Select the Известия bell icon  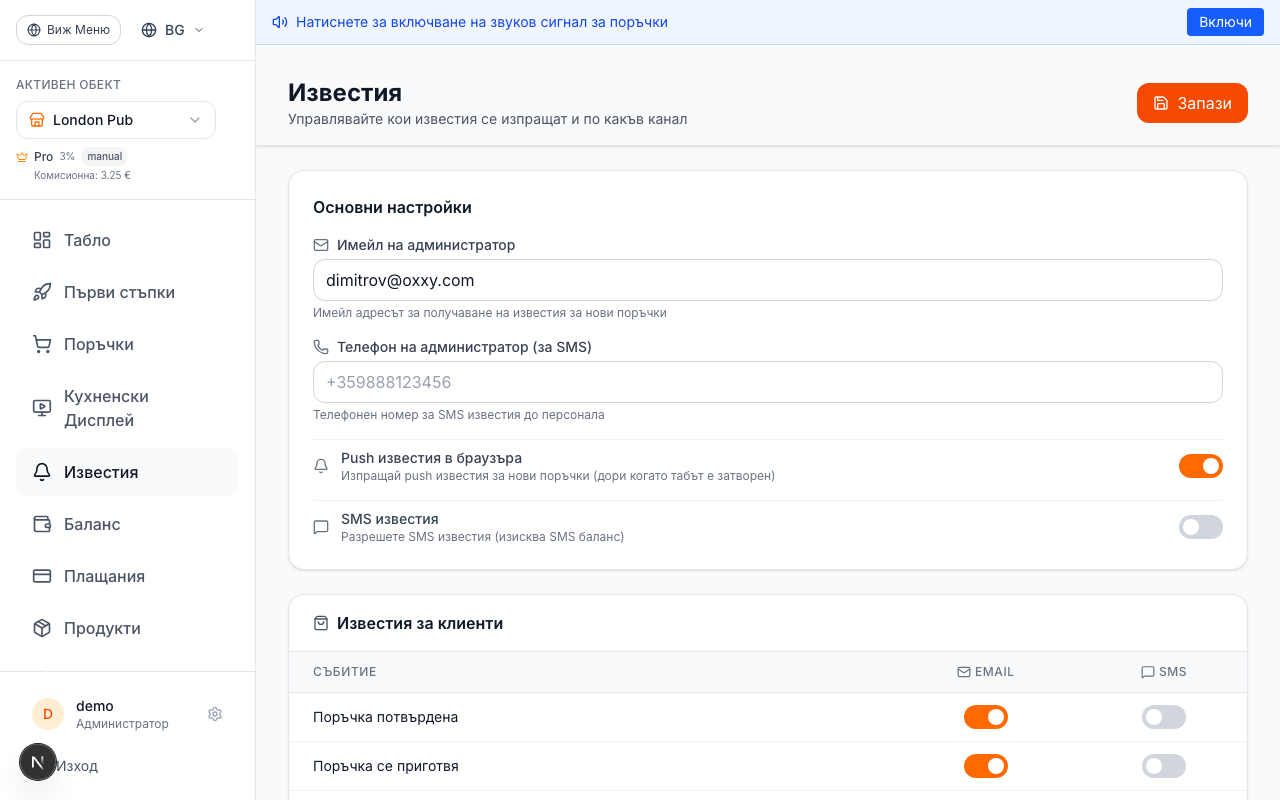[x=41, y=472]
